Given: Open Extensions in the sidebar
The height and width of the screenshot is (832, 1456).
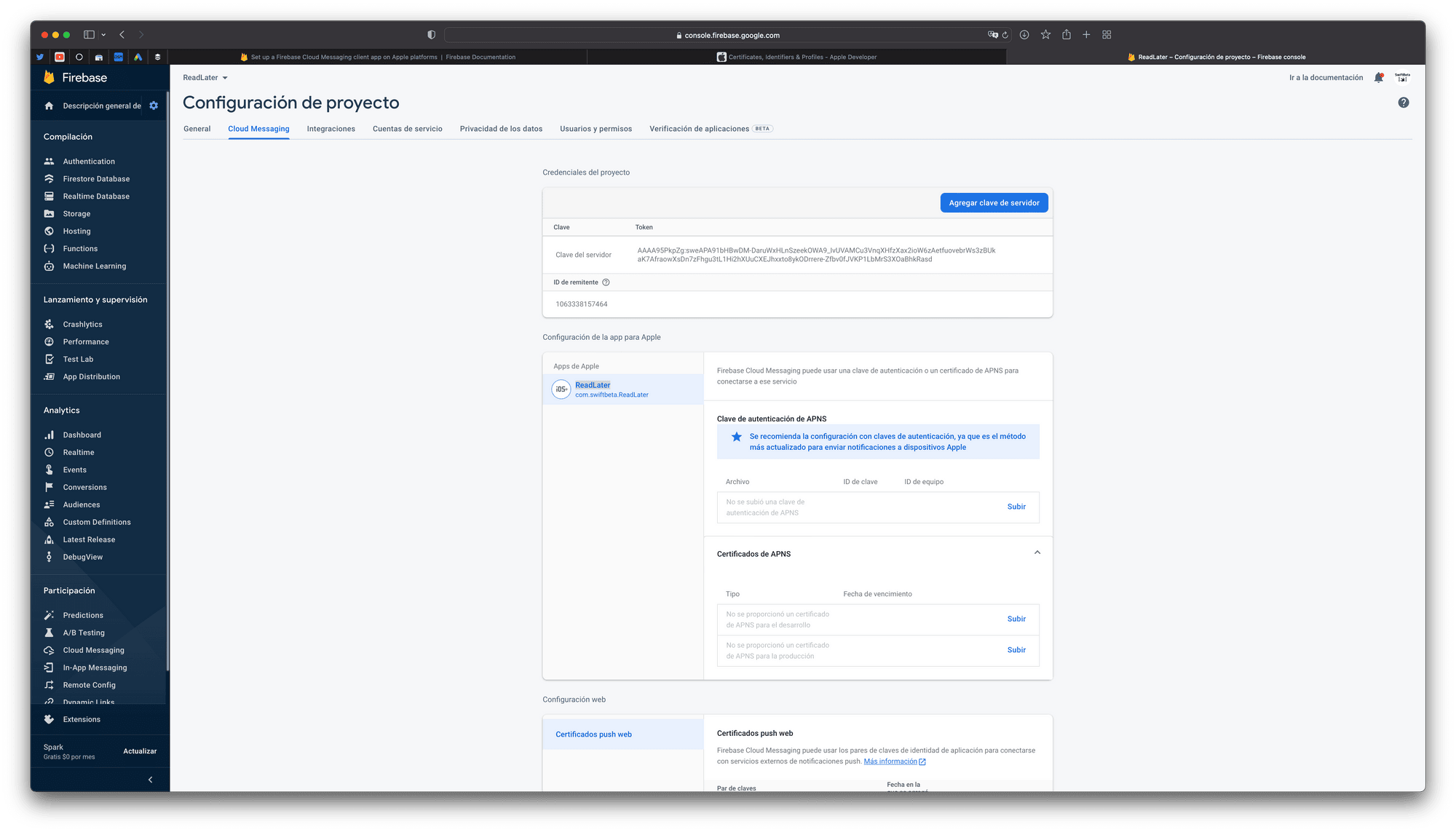Looking at the screenshot, I should [x=82, y=720].
